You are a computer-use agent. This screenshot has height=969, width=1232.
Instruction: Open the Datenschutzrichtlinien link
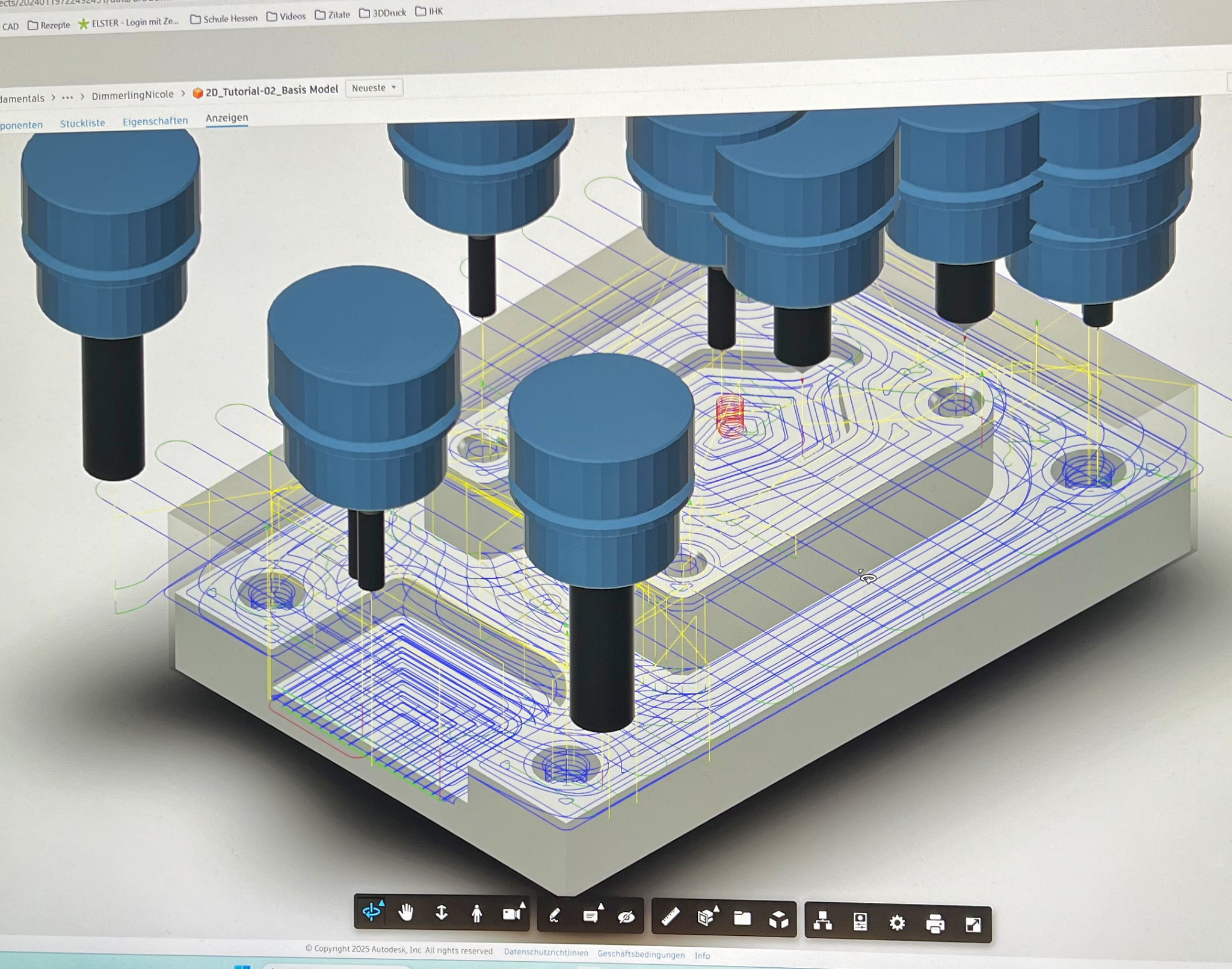pos(546,952)
